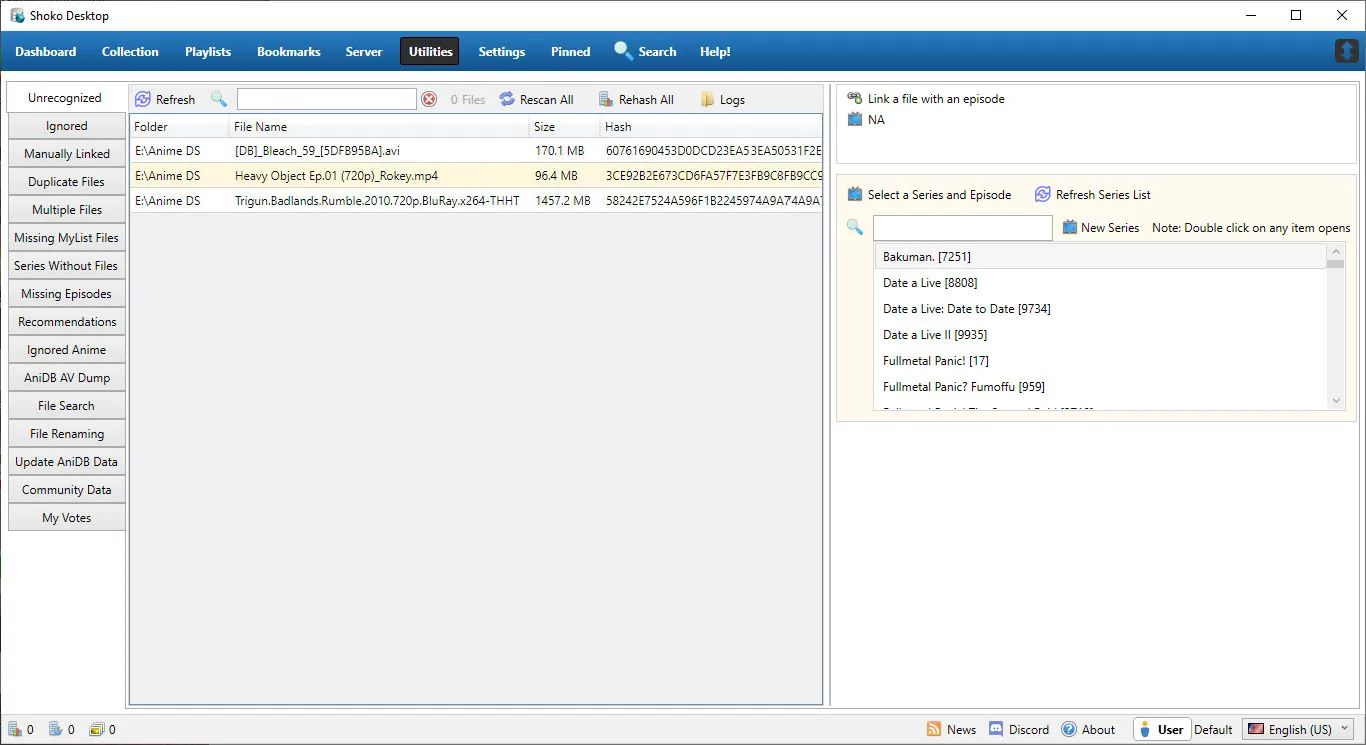The width and height of the screenshot is (1366, 745).
Task: Select the File Renaming tab
Action: point(67,434)
